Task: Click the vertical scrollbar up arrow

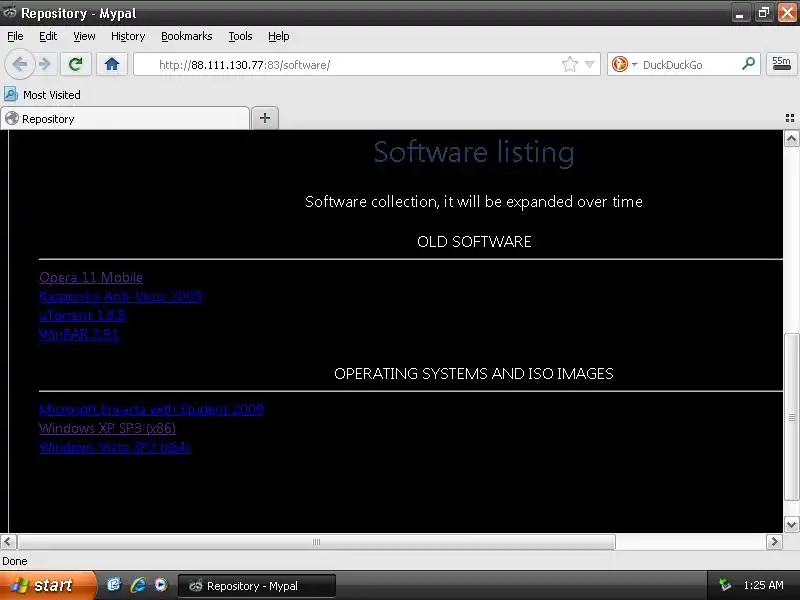Action: (791, 139)
